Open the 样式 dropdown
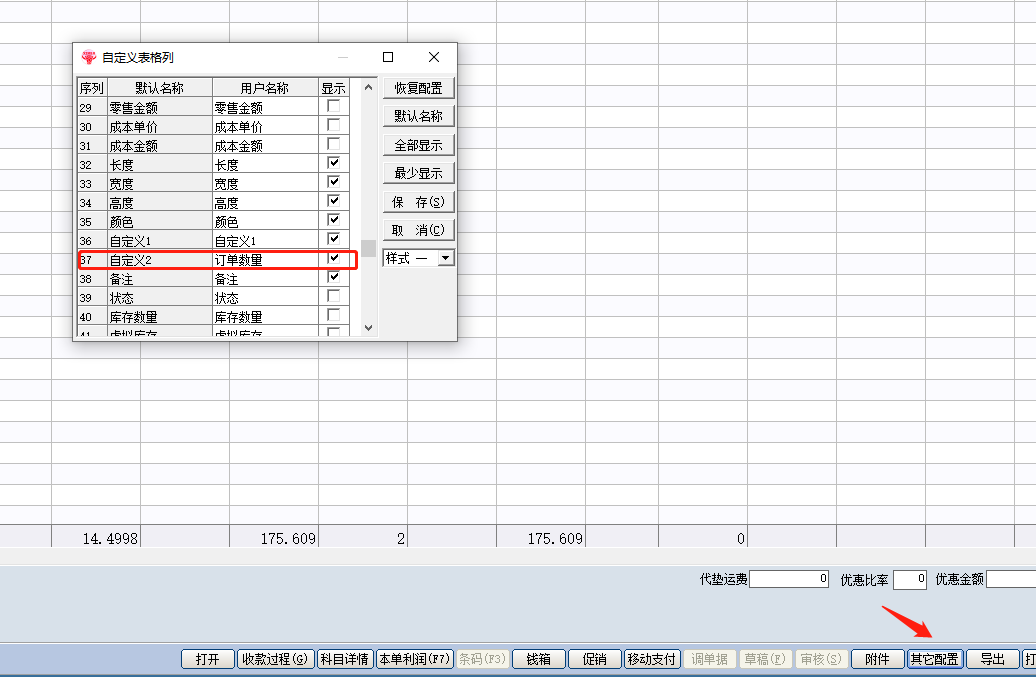Viewport: 1036px width, 677px height. coord(446,258)
